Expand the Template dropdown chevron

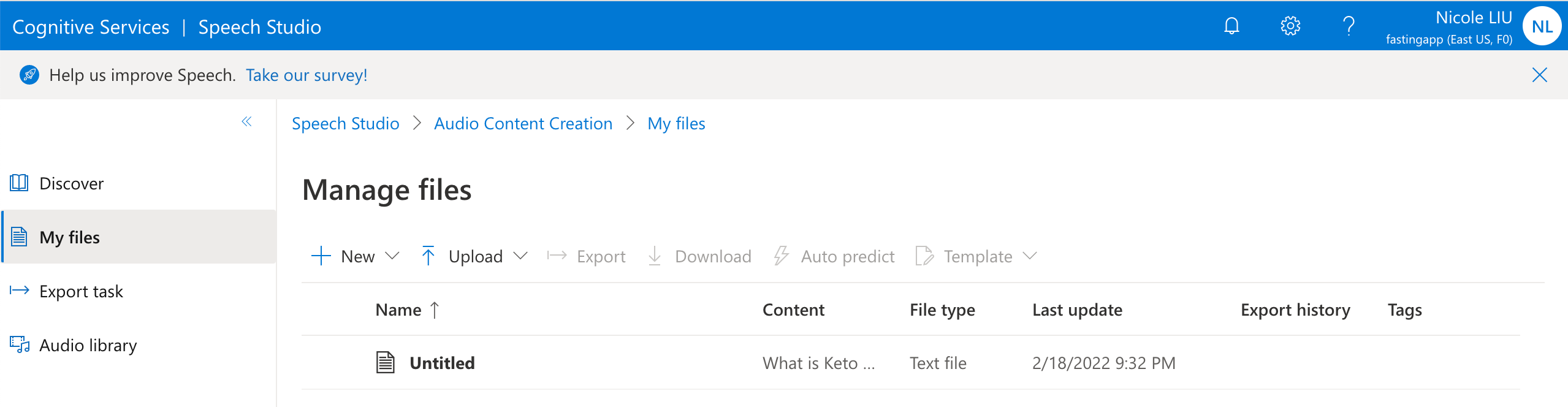coord(1030,256)
